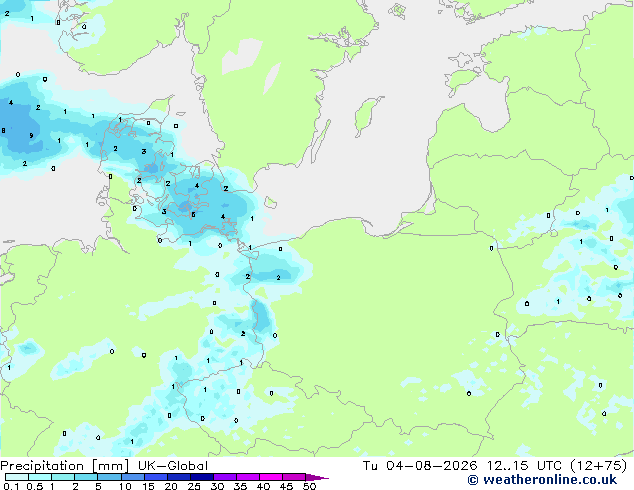Click the '9' precipitation value on map
The image size is (634, 490).
(31, 135)
